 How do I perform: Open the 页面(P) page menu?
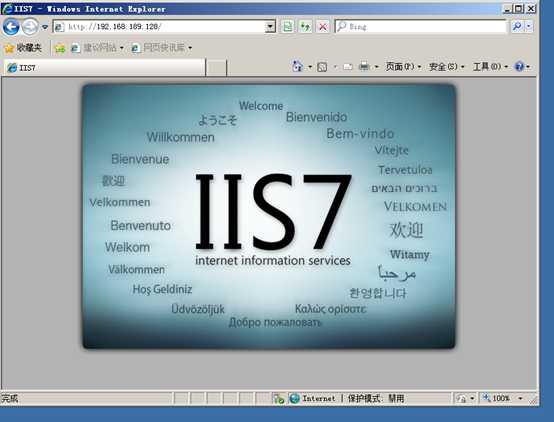click(x=403, y=66)
